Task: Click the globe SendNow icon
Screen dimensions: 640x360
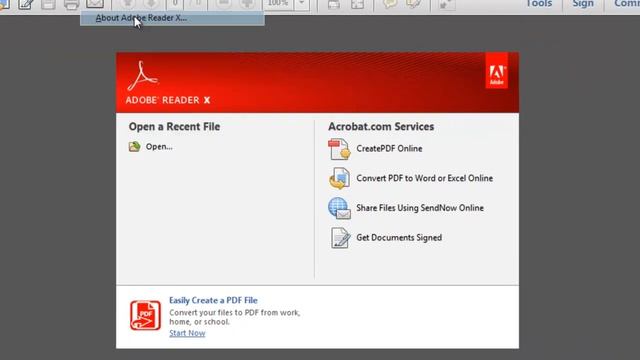Action: click(339, 208)
